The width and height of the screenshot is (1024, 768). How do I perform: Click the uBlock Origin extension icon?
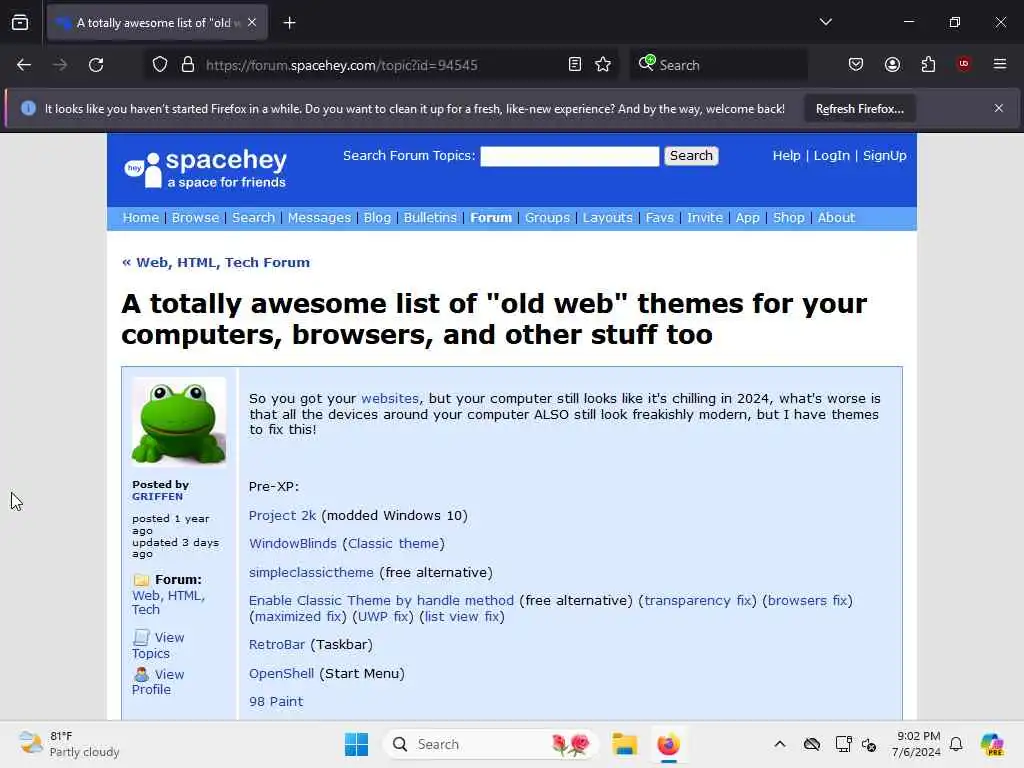pyautogui.click(x=964, y=64)
